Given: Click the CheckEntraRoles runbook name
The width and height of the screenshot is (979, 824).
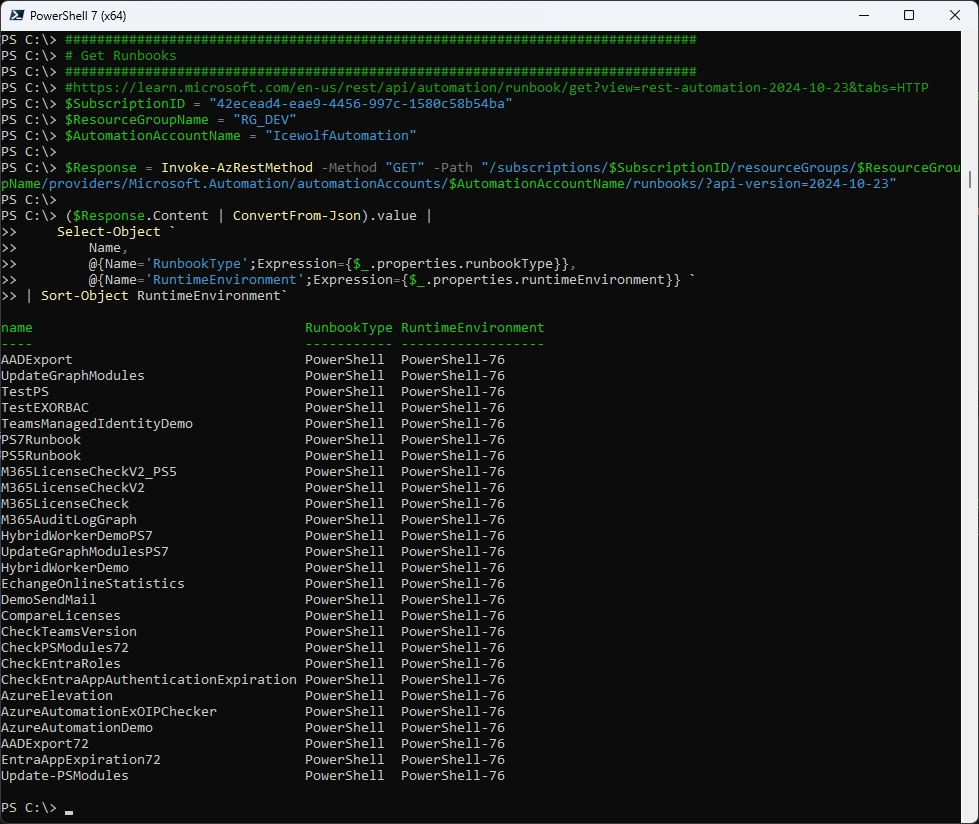Looking at the screenshot, I should pos(61,664).
